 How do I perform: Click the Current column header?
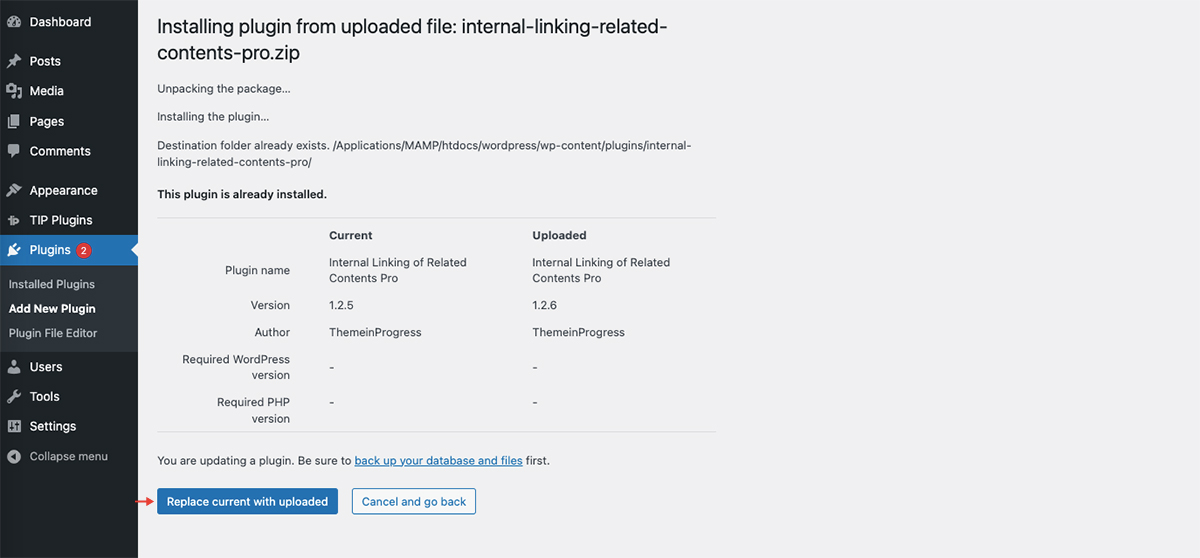click(x=351, y=236)
